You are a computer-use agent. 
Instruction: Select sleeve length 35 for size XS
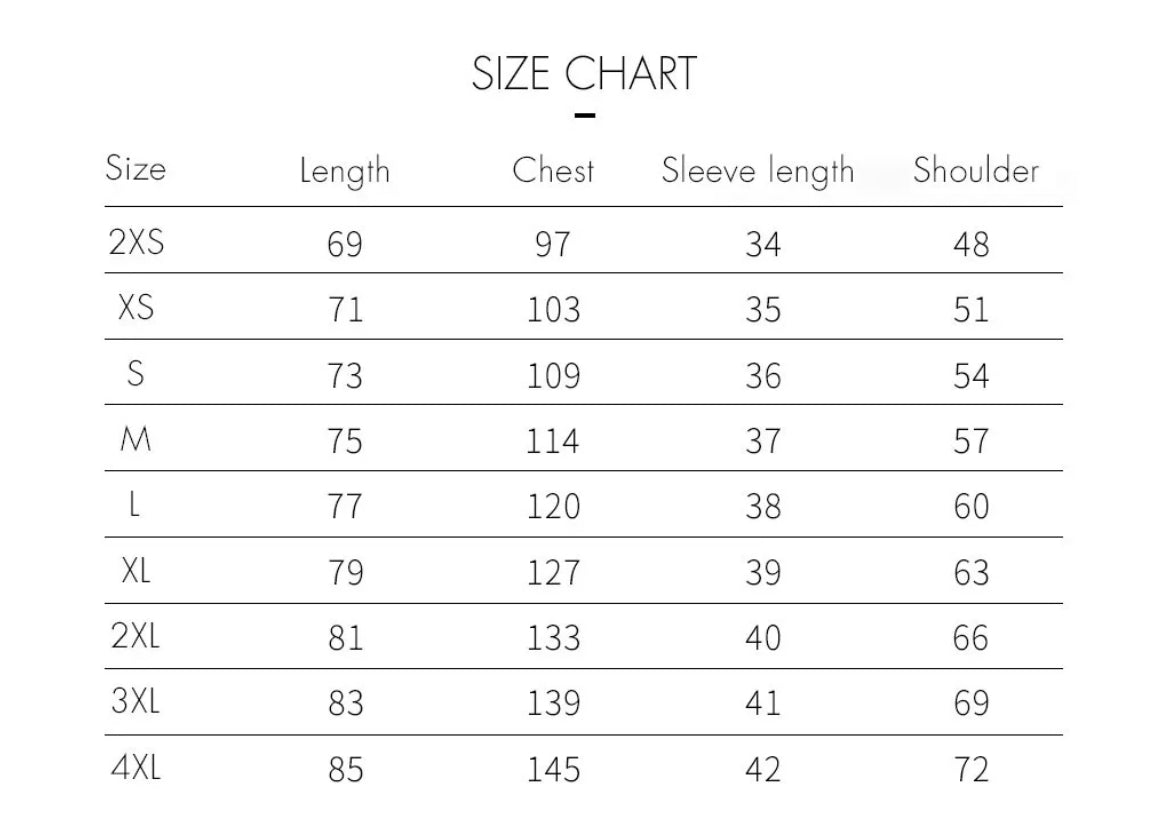762,310
